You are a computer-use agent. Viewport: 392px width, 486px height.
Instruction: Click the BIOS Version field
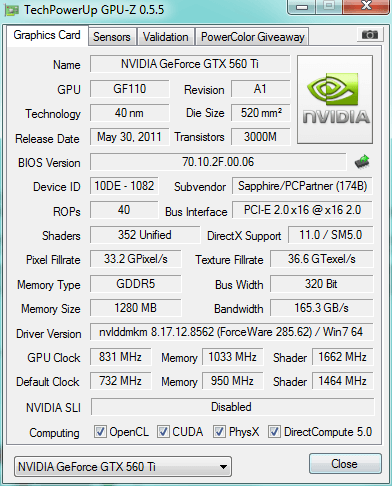(x=218, y=162)
